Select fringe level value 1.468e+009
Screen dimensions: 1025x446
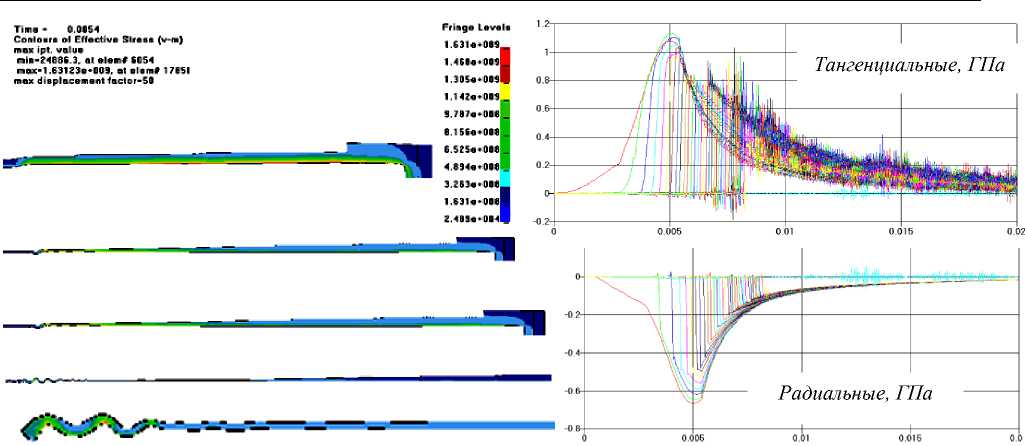pyautogui.click(x=472, y=62)
